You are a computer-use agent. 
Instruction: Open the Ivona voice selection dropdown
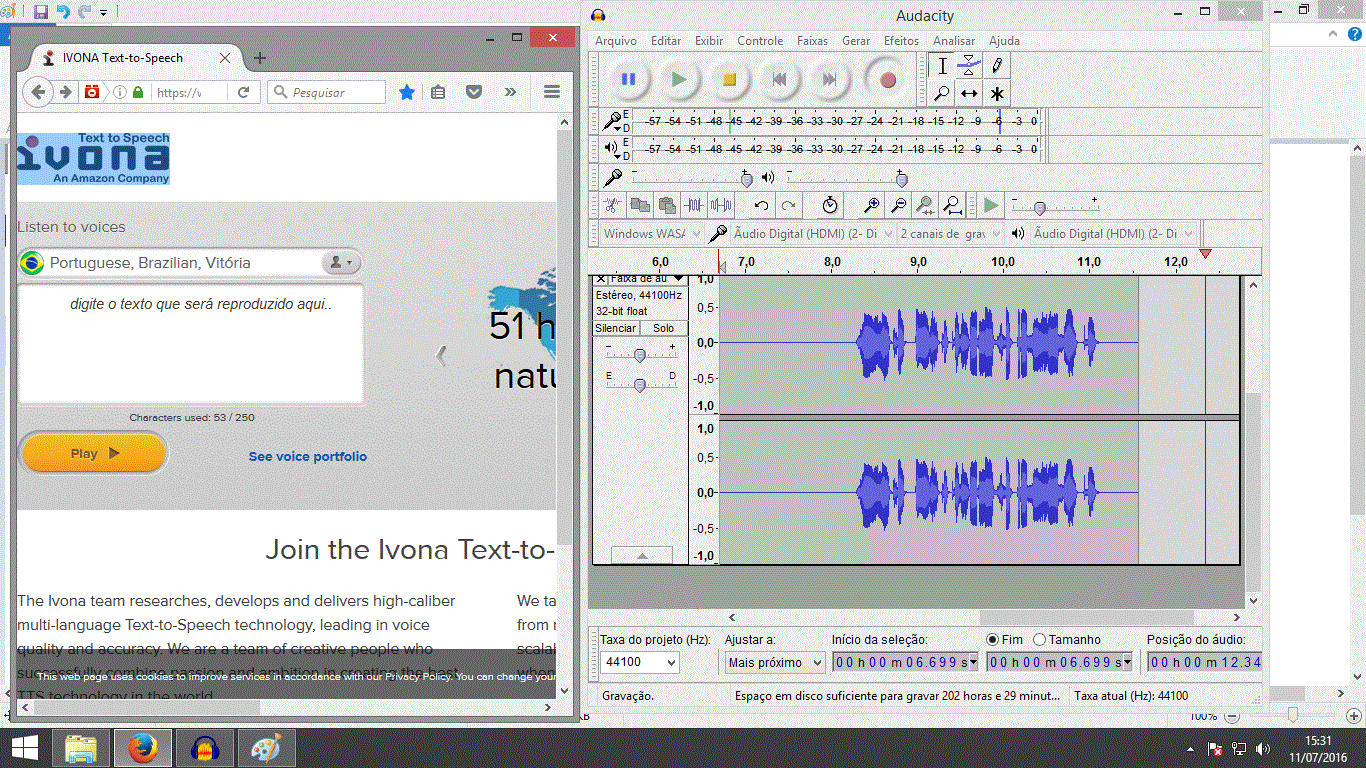[x=190, y=262]
